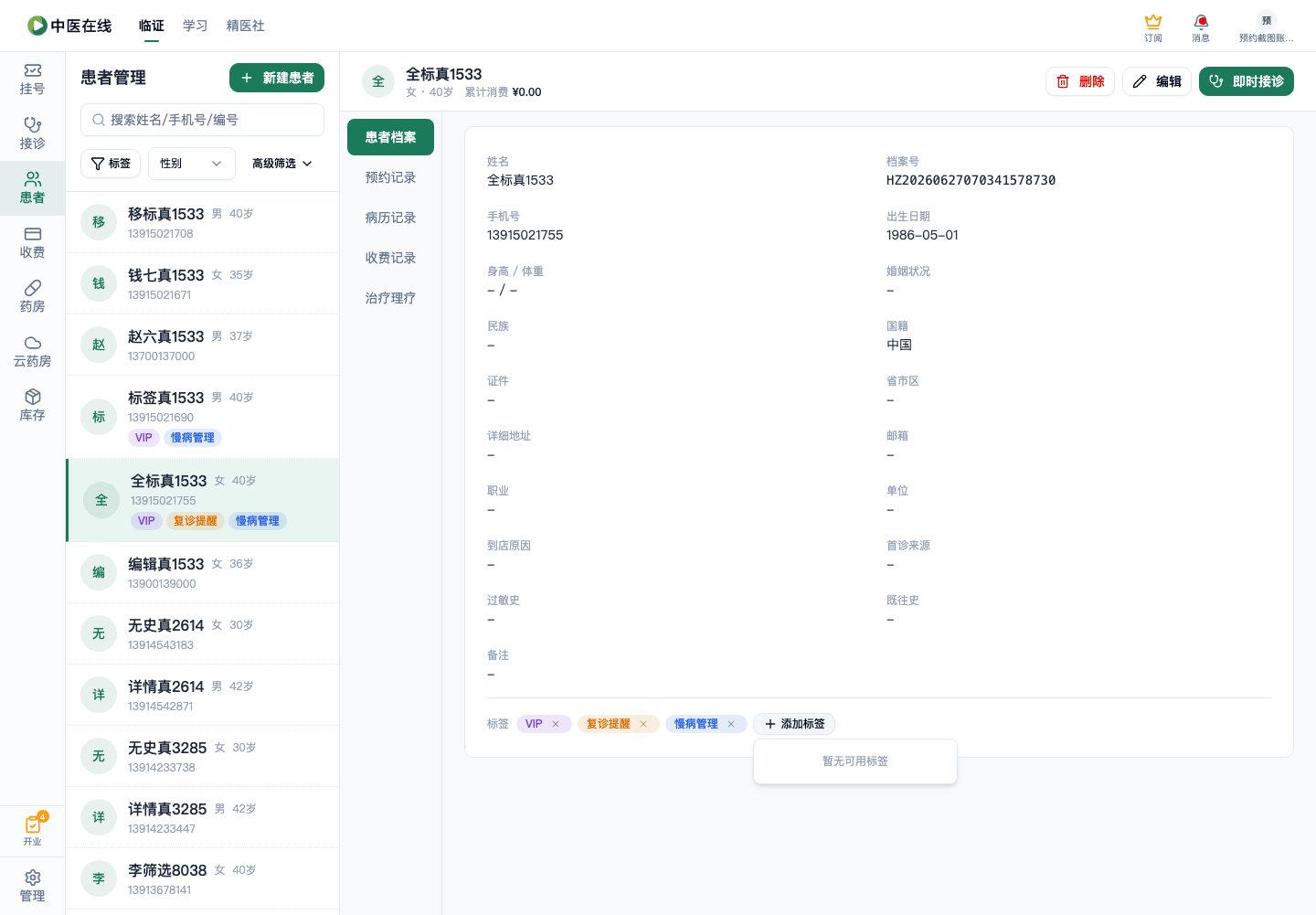Open the 挂号 registration sidebar icon

(32, 80)
